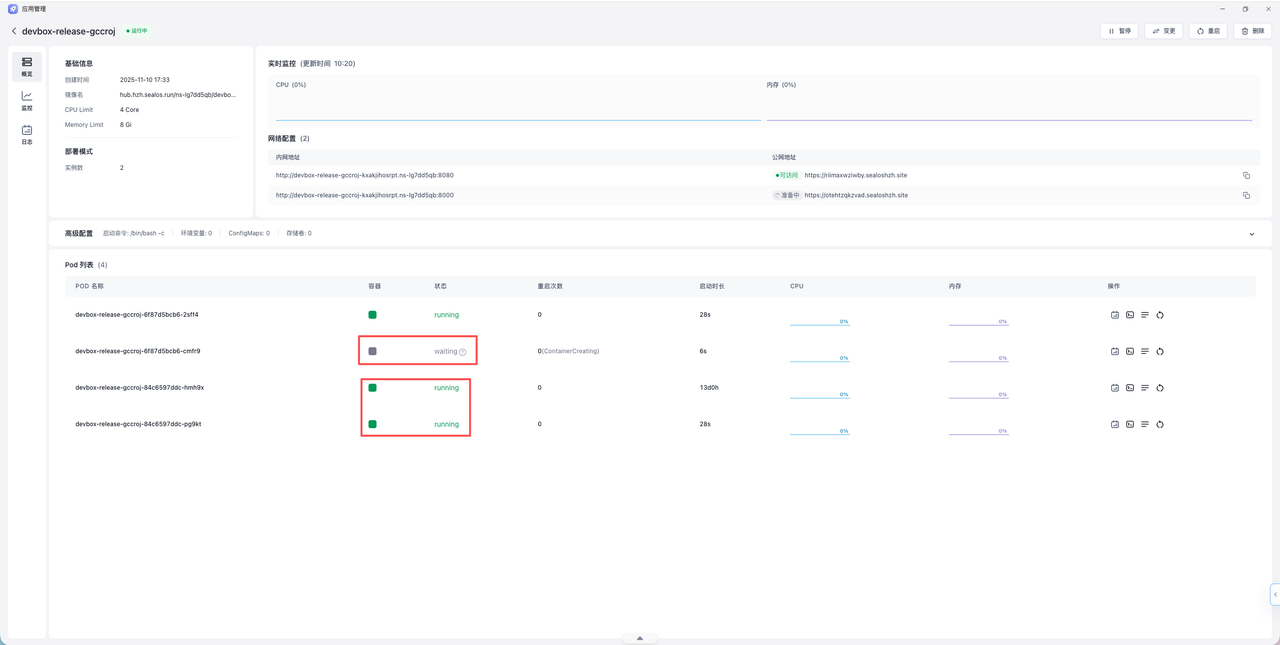
Task: Click the 变更 update button
Action: (1164, 31)
